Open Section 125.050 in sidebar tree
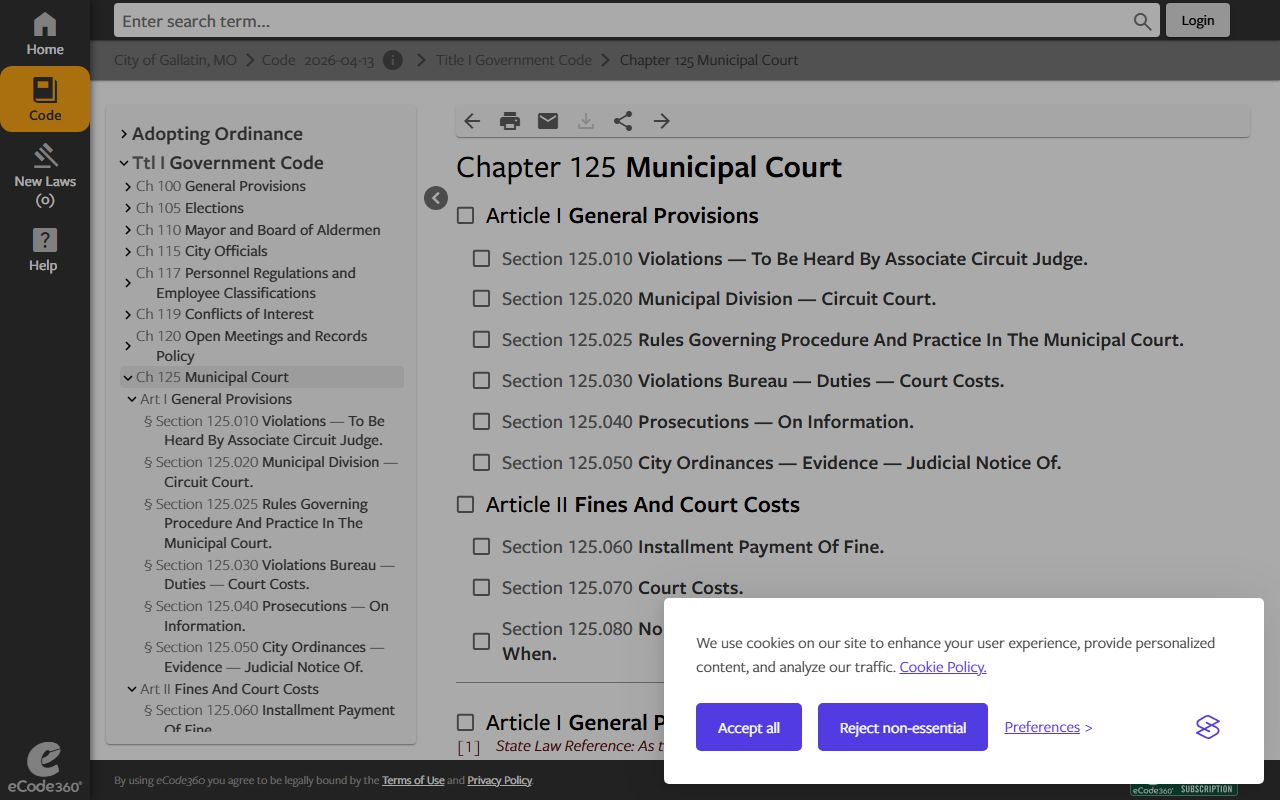This screenshot has height=800, width=1280. (x=265, y=657)
